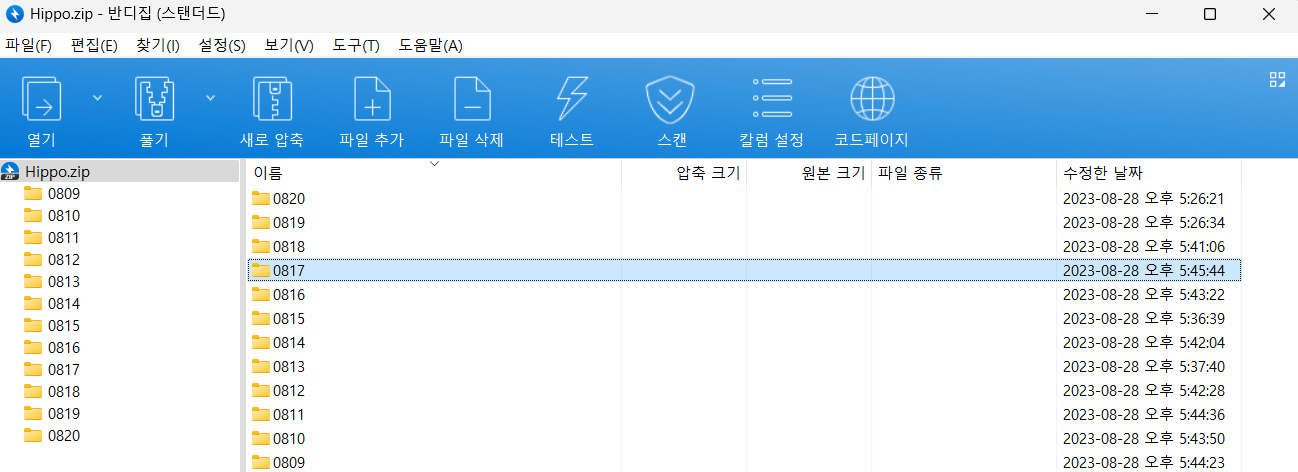Viewport: 1298px width, 472px height.
Task: Select the 0818 row in the file list
Action: (744, 247)
